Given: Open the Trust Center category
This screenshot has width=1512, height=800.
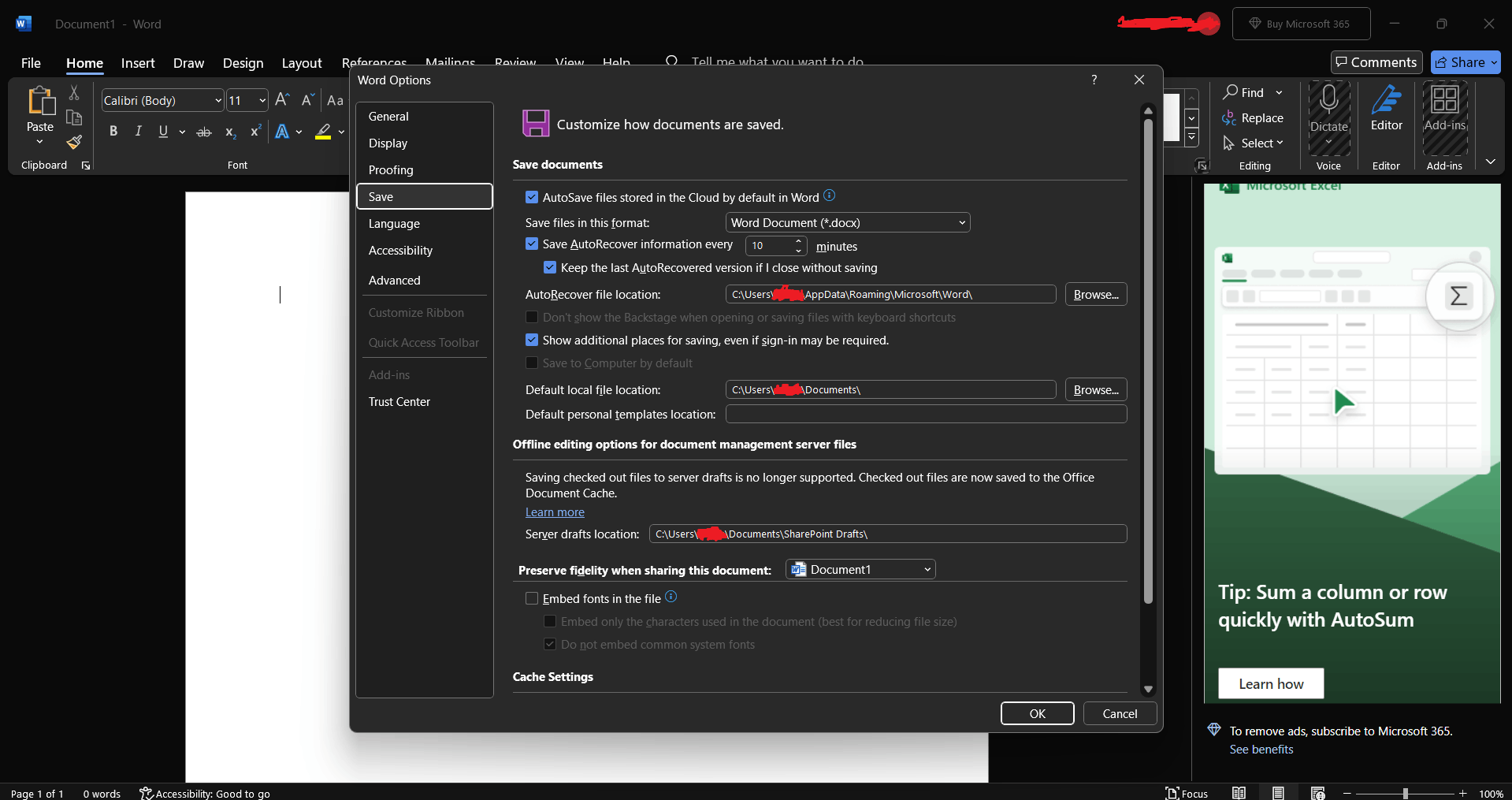Looking at the screenshot, I should tap(424, 401).
